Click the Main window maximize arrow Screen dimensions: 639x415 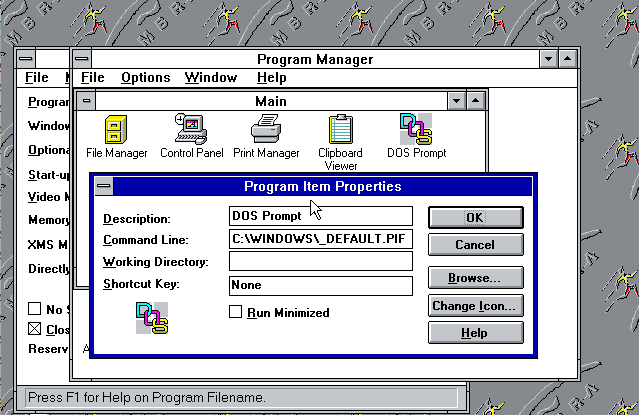click(x=477, y=101)
